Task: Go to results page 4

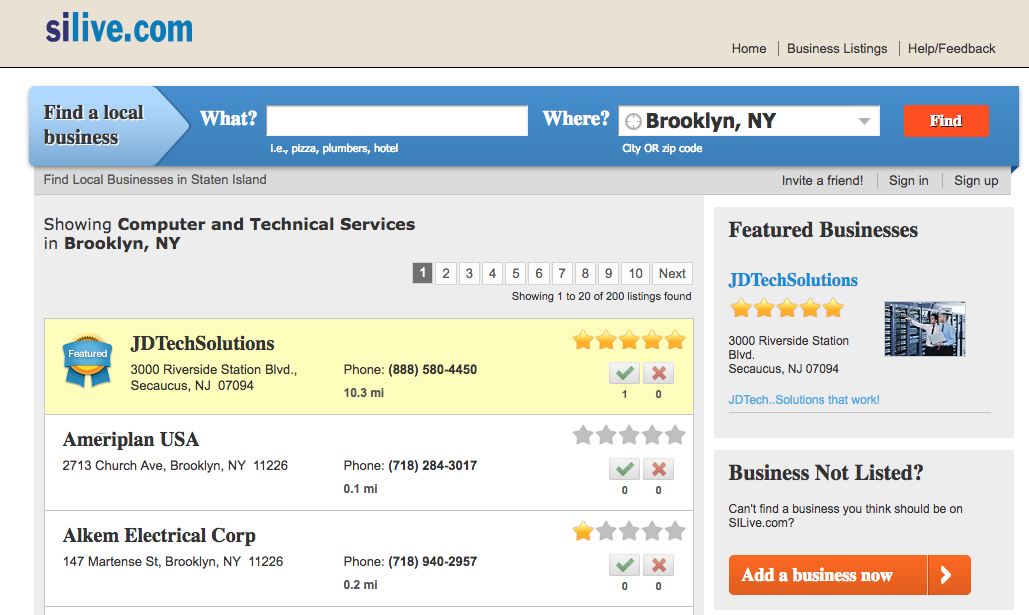Action: pos(492,273)
